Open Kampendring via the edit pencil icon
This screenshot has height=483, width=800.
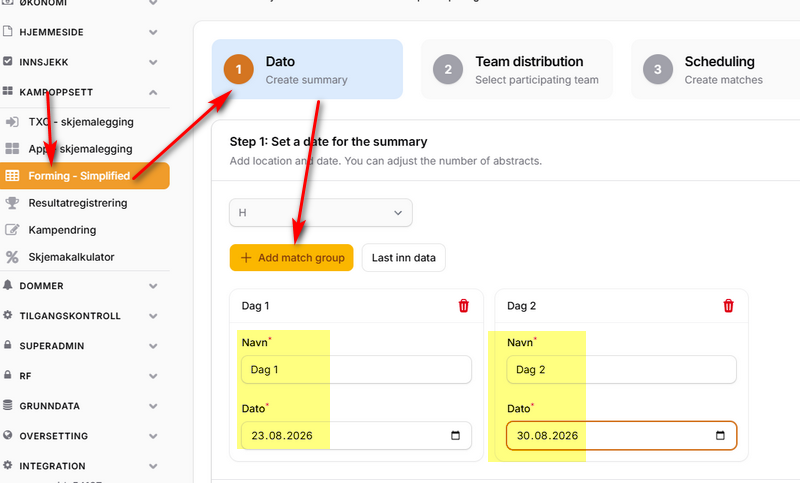point(12,230)
